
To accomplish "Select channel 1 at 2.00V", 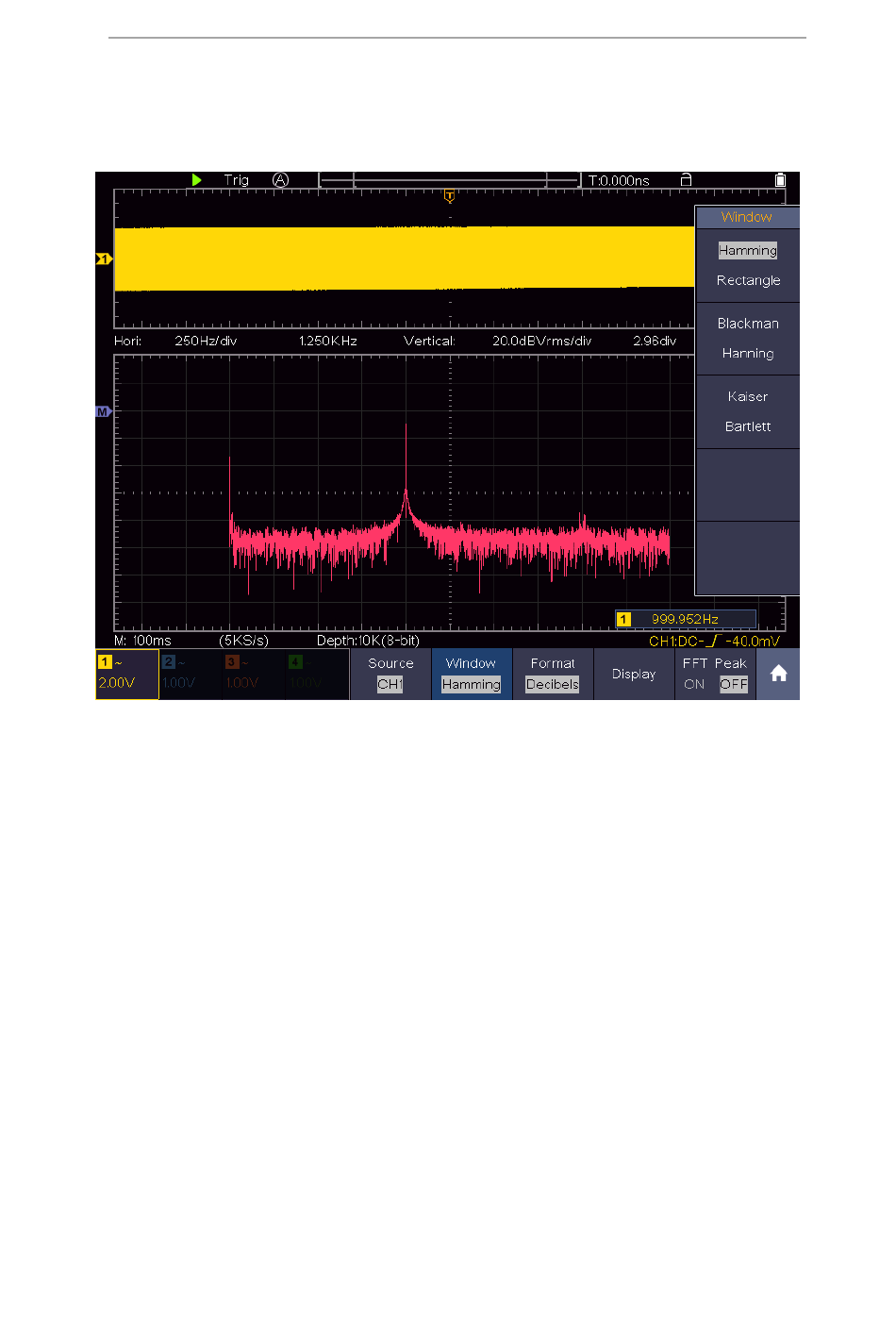I will click(x=127, y=674).
